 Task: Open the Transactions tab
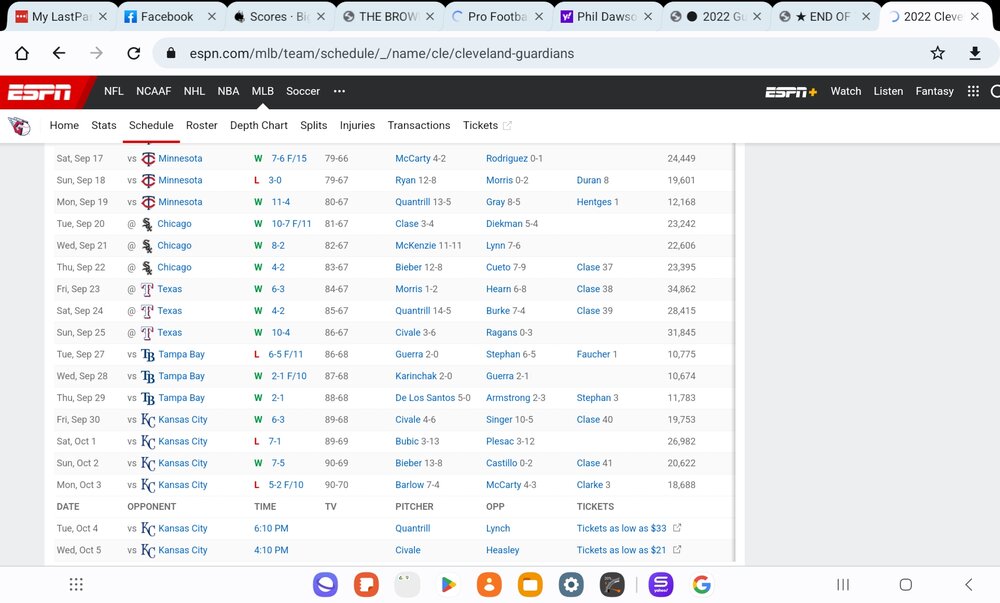coord(419,126)
